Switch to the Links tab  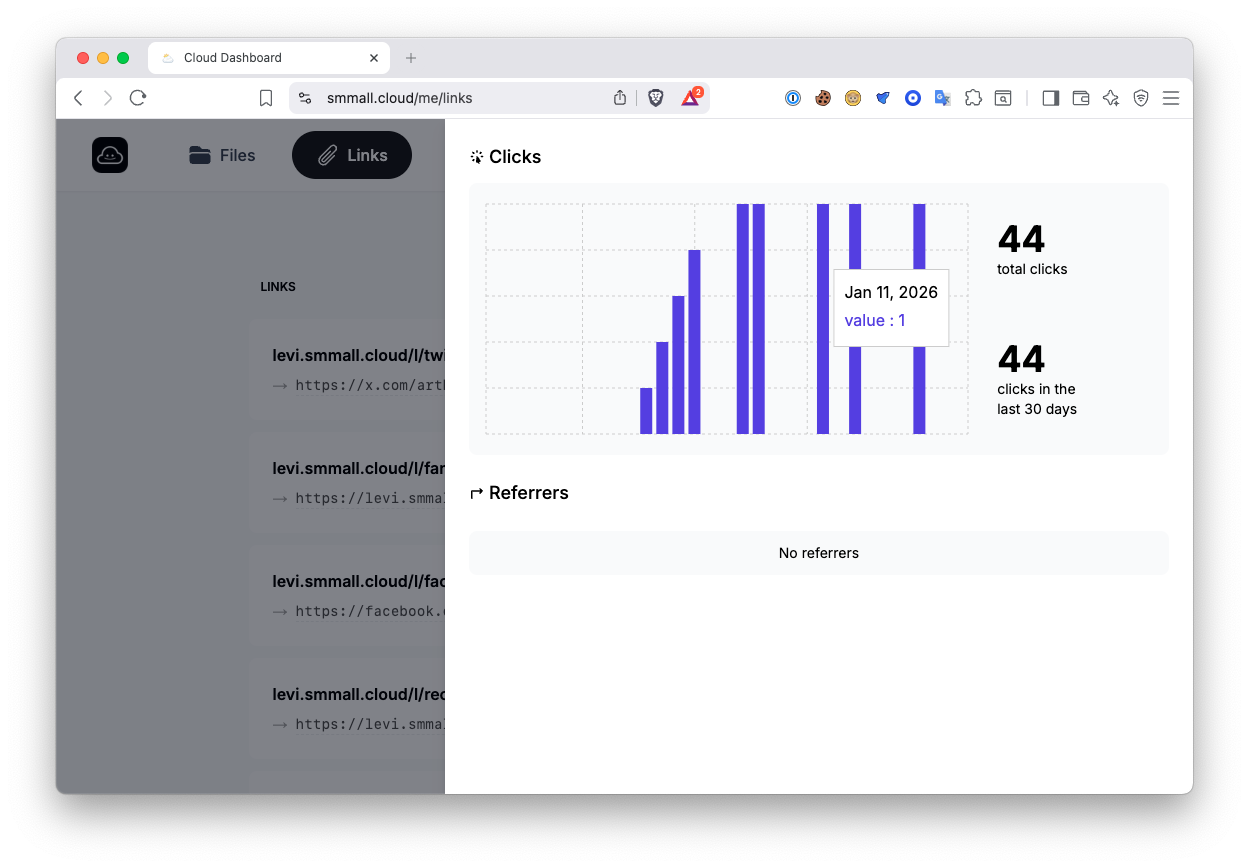(x=352, y=155)
